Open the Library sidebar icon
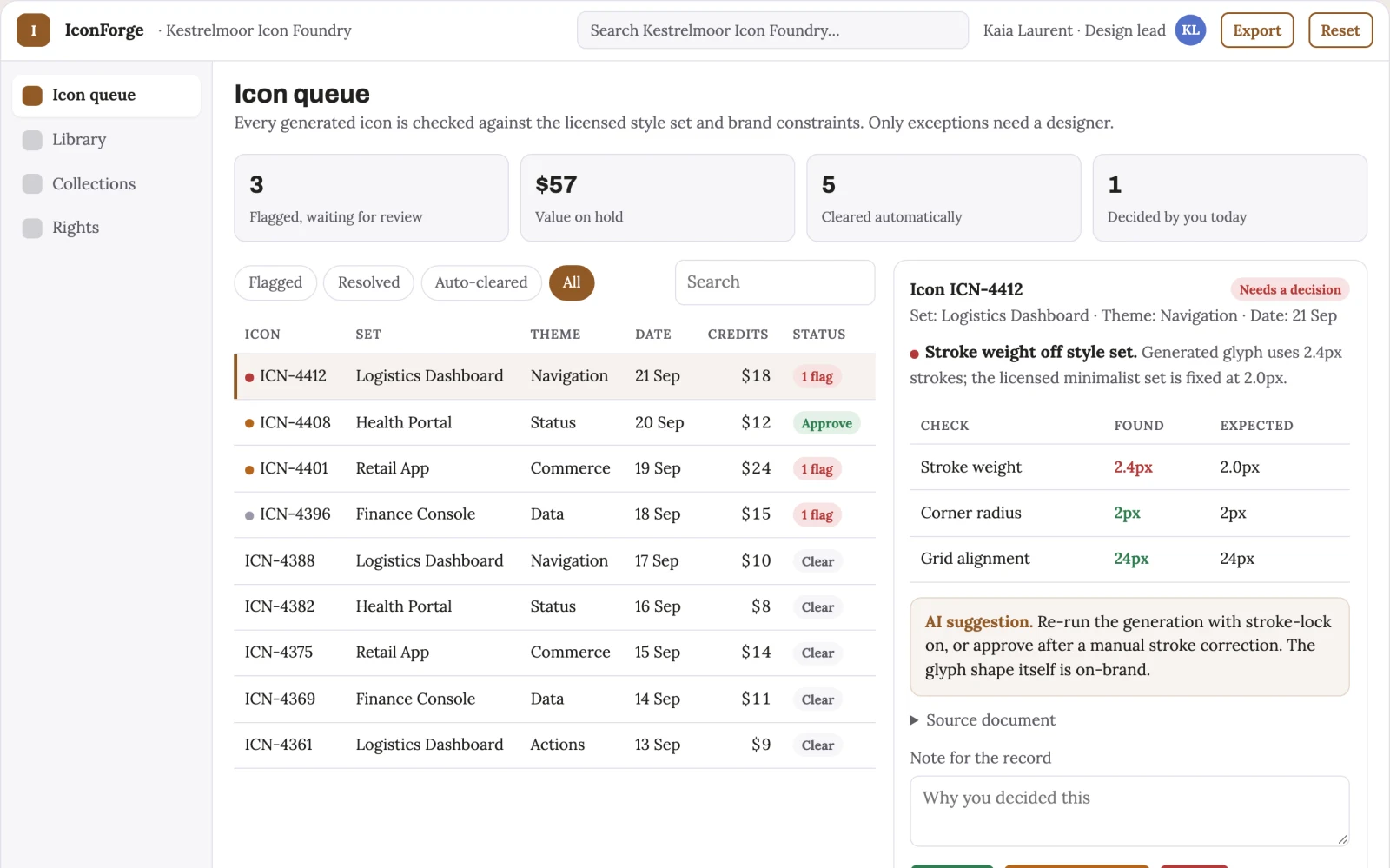 tap(32, 140)
